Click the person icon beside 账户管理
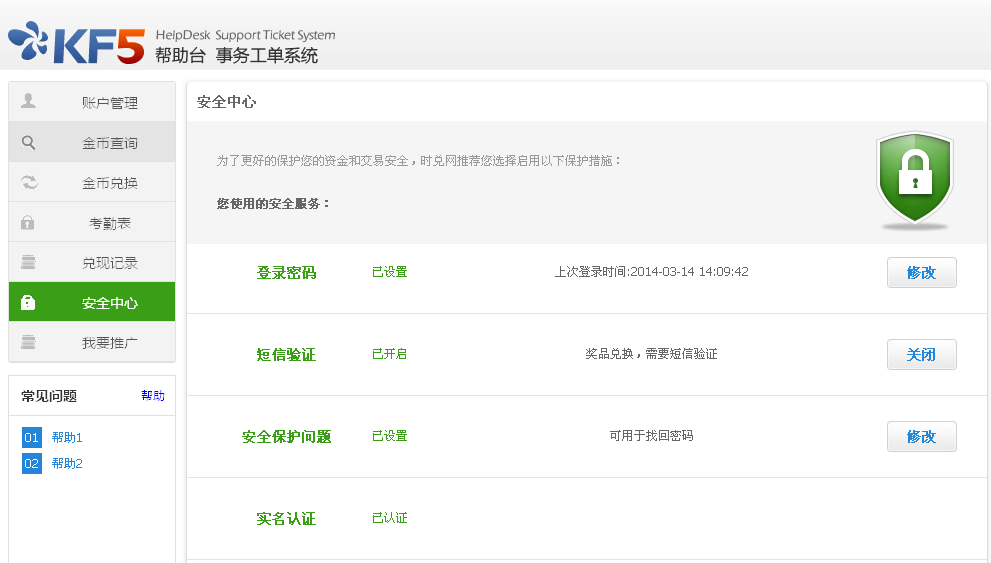Viewport: 991px width, 563px height. click(x=28, y=100)
